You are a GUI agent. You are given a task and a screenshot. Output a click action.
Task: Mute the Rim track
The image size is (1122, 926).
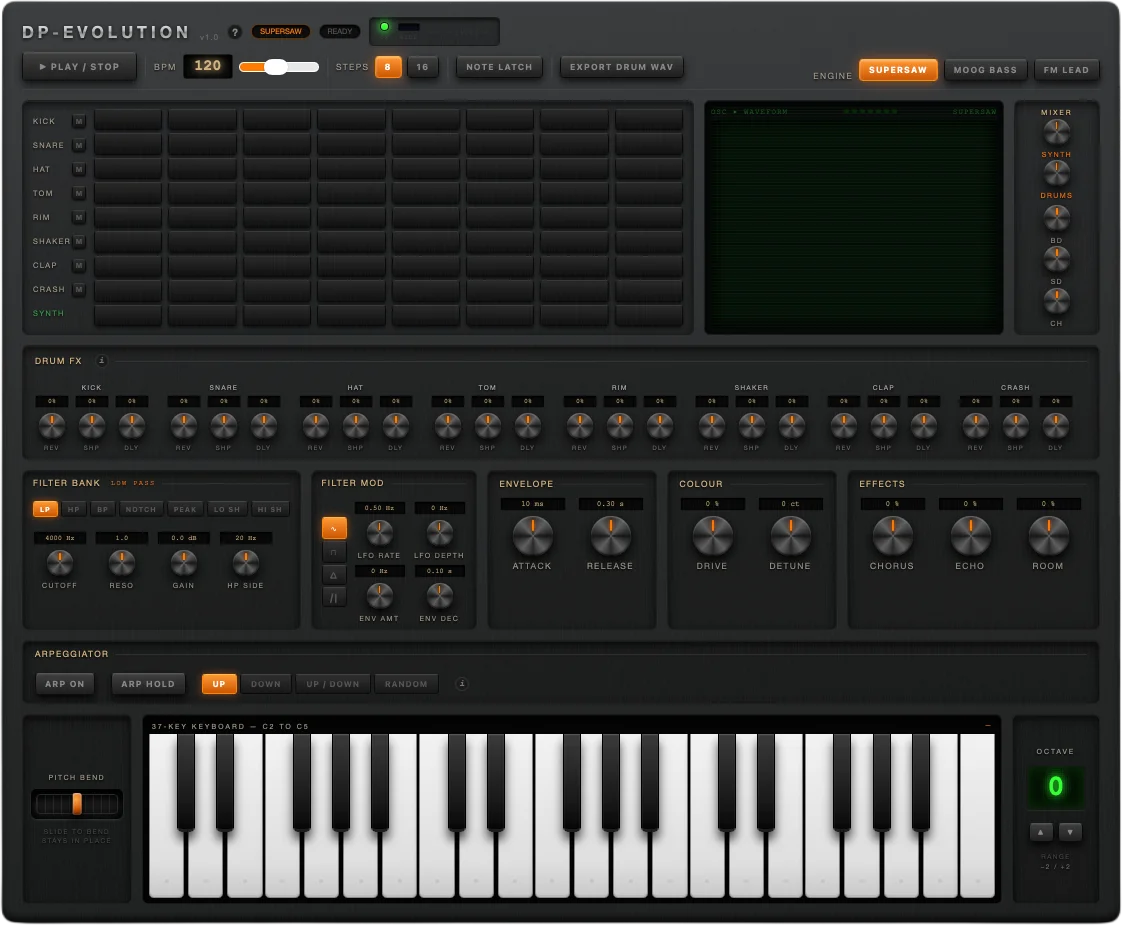tap(79, 217)
